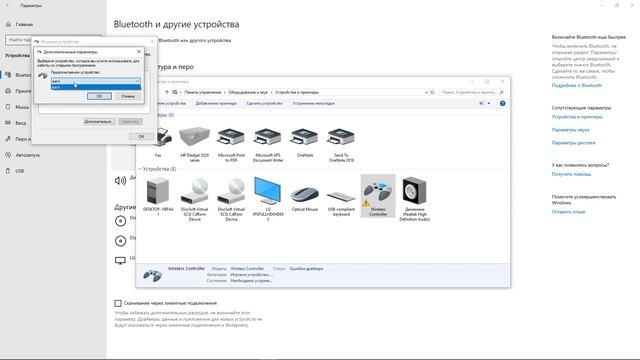Select the LG IPS FULLHD monitor device
640x360 pixels.
tap(267, 191)
